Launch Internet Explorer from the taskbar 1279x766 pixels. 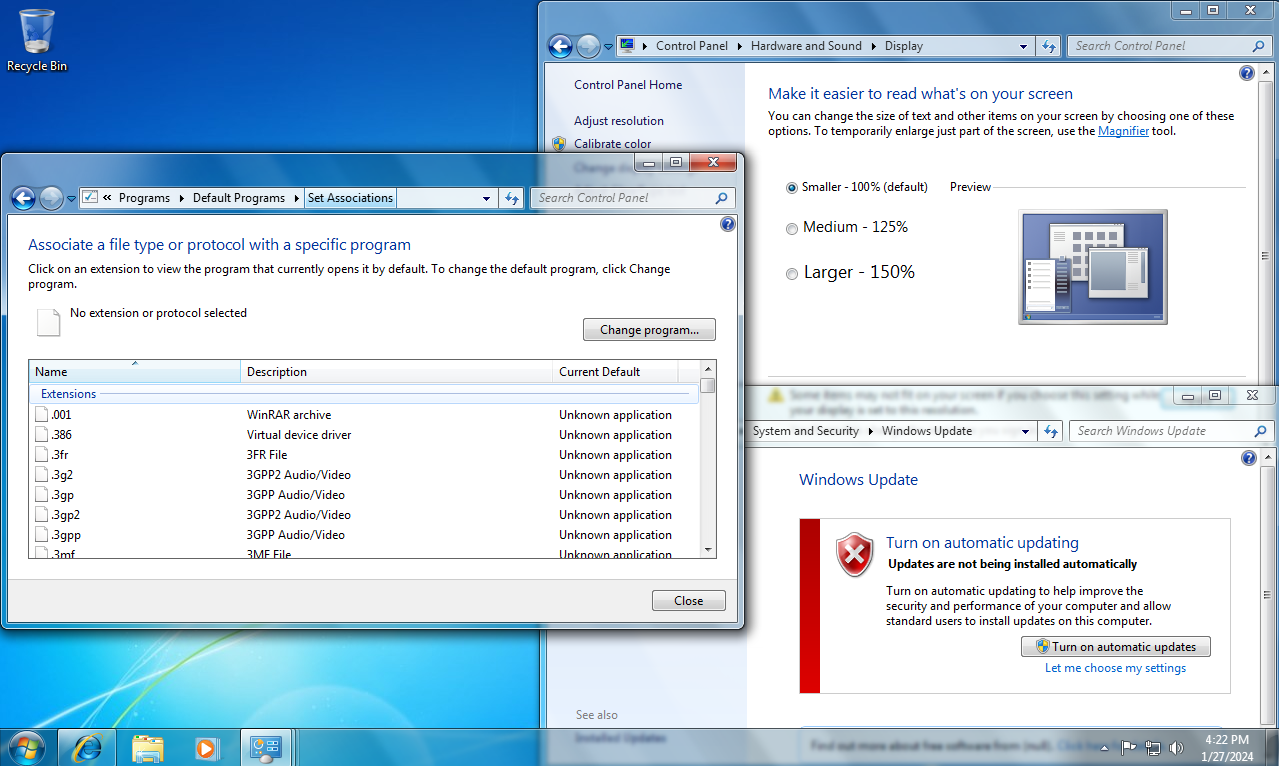pyautogui.click(x=87, y=747)
